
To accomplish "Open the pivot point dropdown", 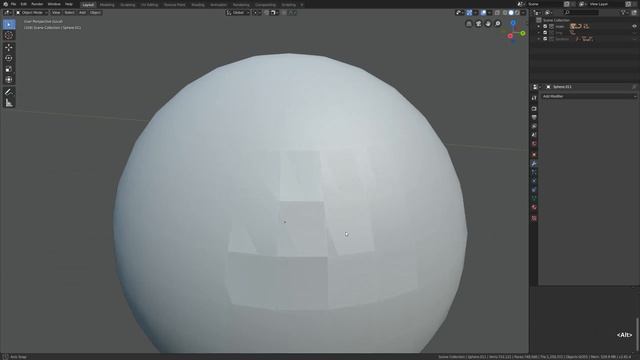I will click(x=257, y=13).
